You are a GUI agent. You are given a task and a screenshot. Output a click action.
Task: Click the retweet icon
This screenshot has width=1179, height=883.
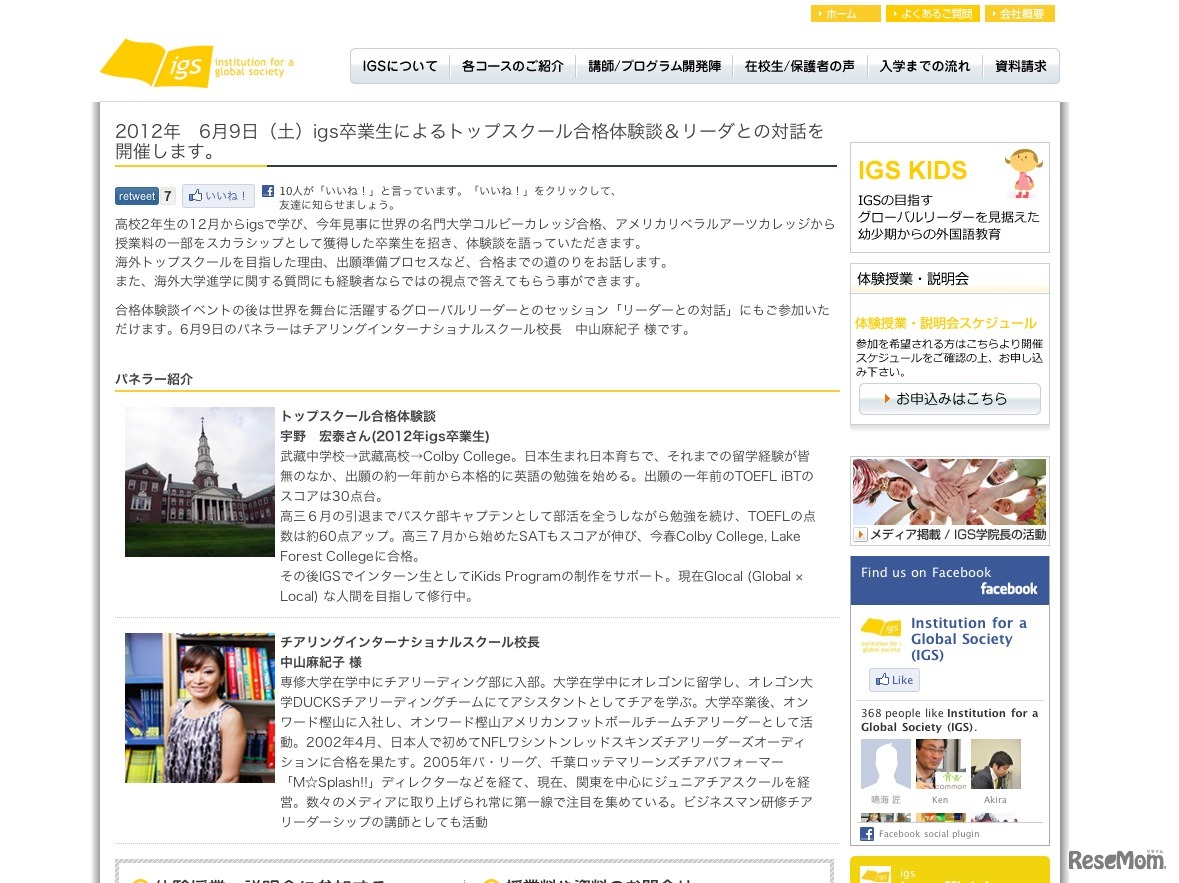pos(136,196)
